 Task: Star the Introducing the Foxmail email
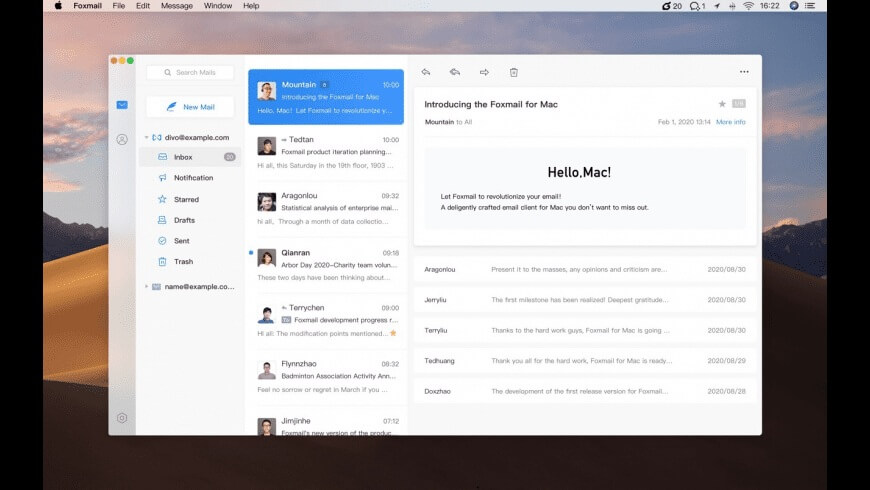pos(722,104)
